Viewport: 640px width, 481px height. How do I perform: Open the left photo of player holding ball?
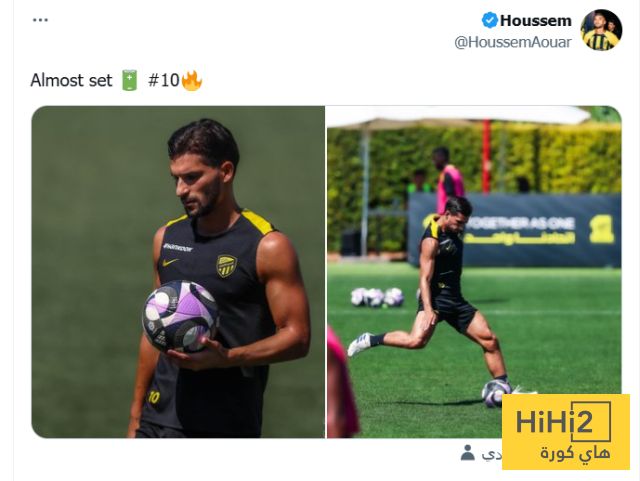point(178,272)
